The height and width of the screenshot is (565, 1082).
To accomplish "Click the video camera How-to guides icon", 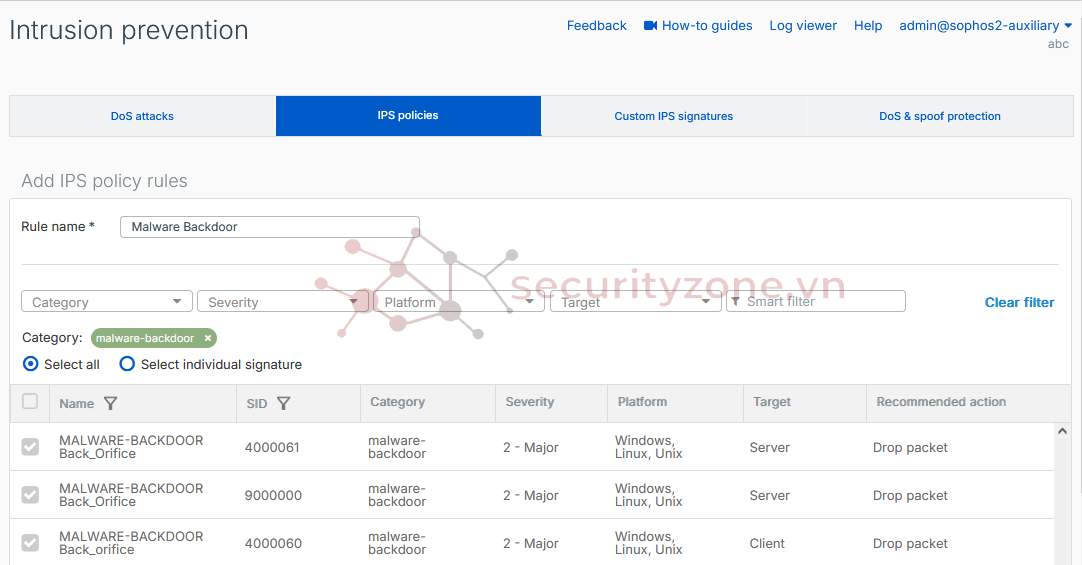I will click(650, 26).
